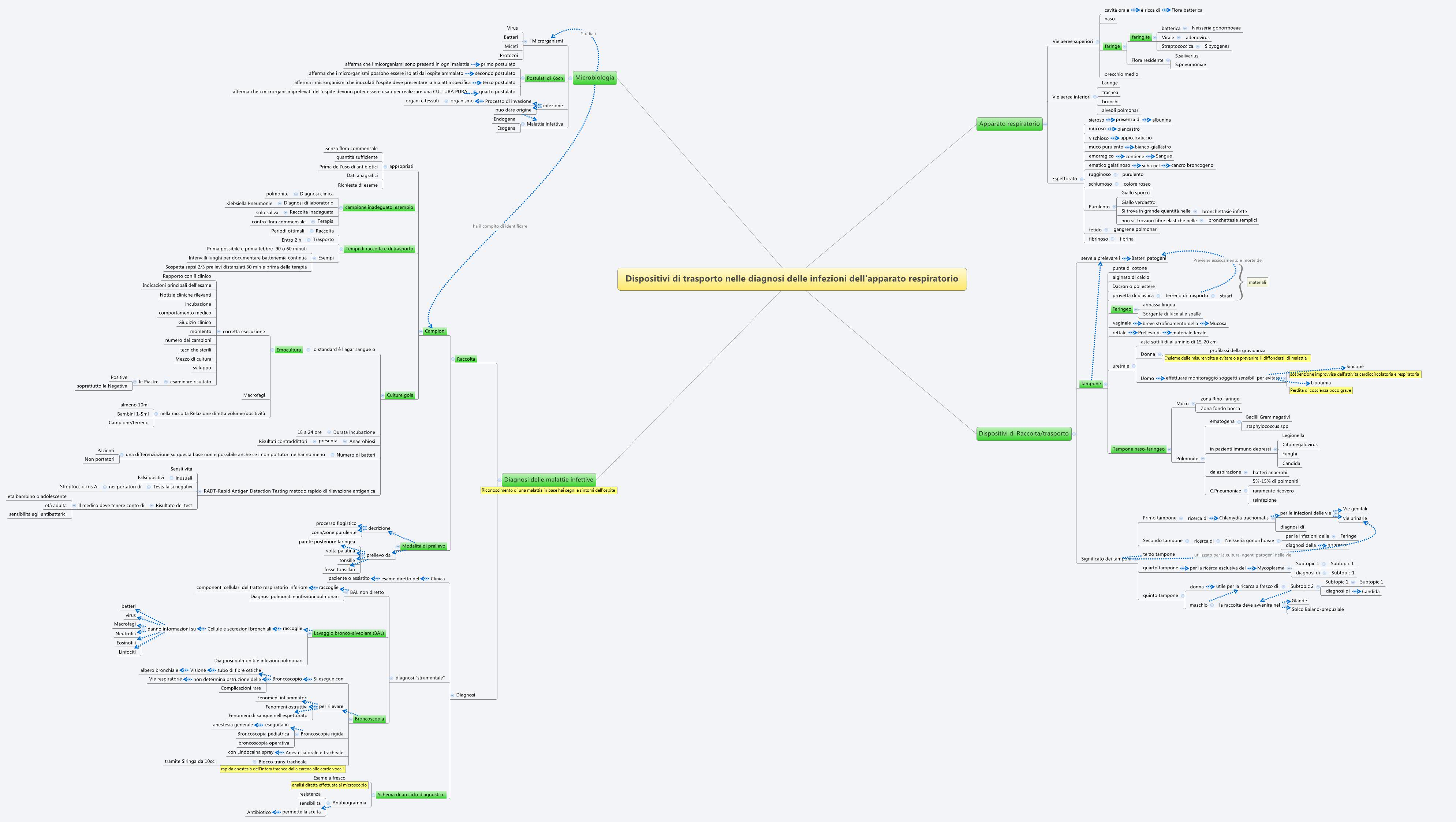Image resolution: width=1456 pixels, height=822 pixels.
Task: Click the collapse icon on "Lavaggio bronco-alveolare (BAL)"
Action: coord(310,634)
